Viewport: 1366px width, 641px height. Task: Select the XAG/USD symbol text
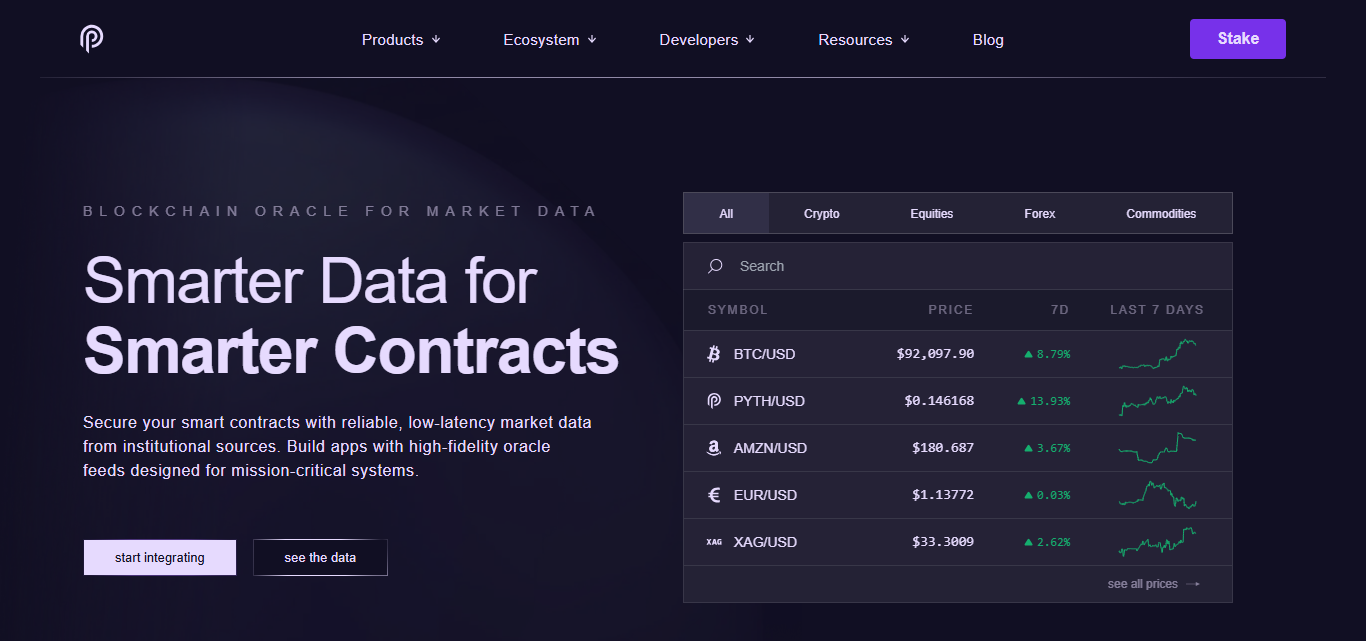tap(765, 542)
